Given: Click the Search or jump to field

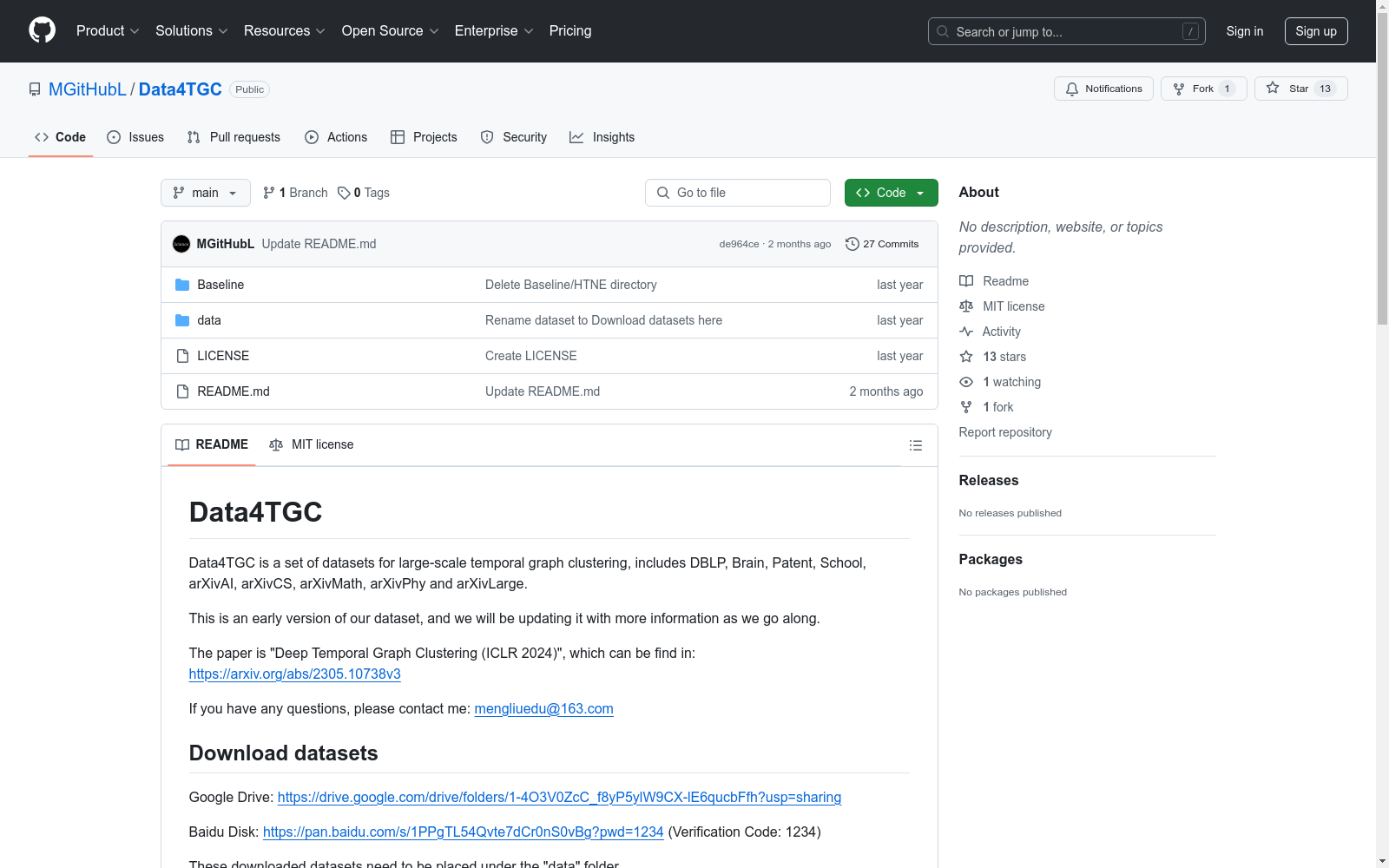Looking at the screenshot, I should (x=1067, y=31).
